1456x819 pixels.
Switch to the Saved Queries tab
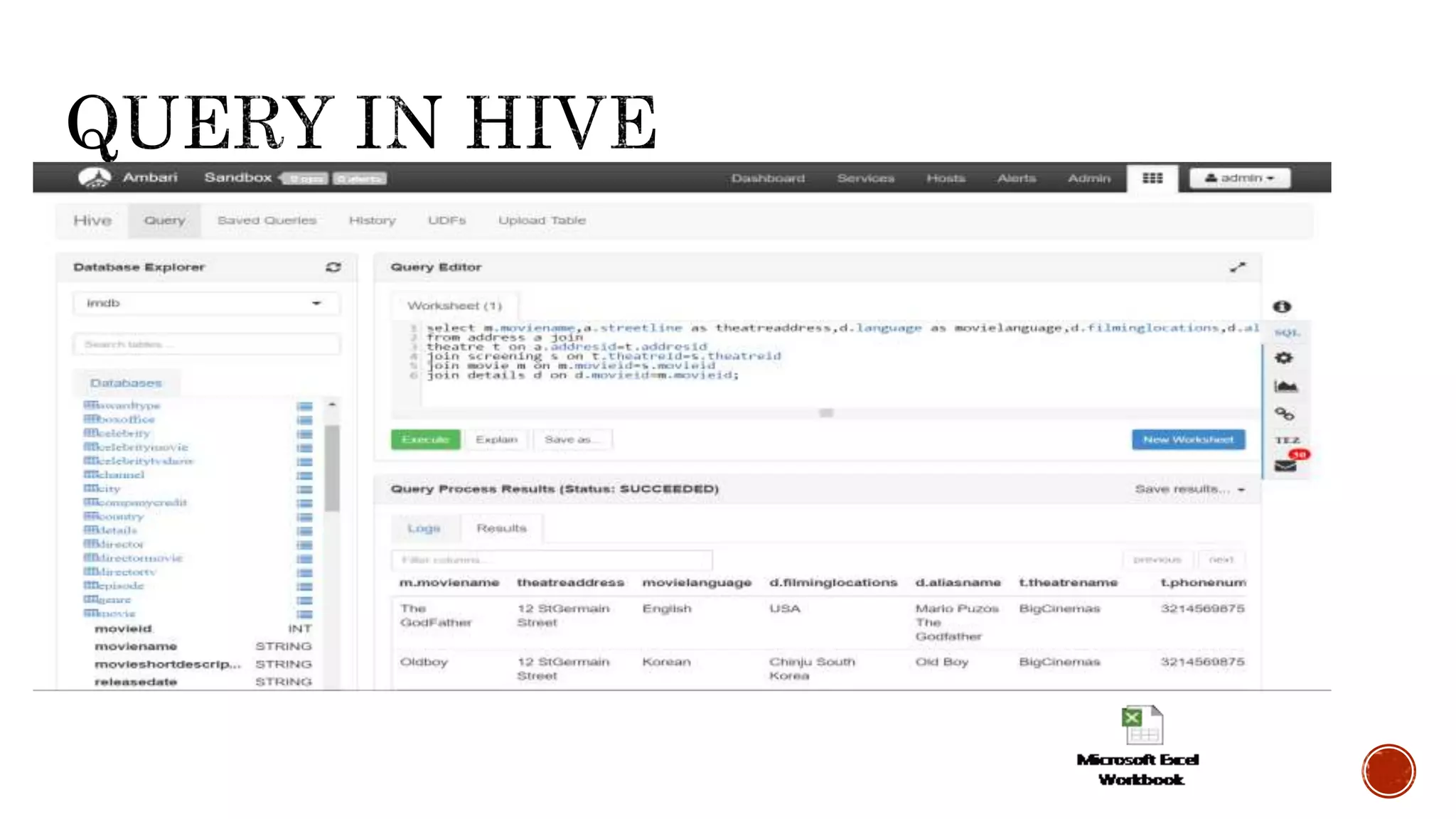(x=267, y=220)
